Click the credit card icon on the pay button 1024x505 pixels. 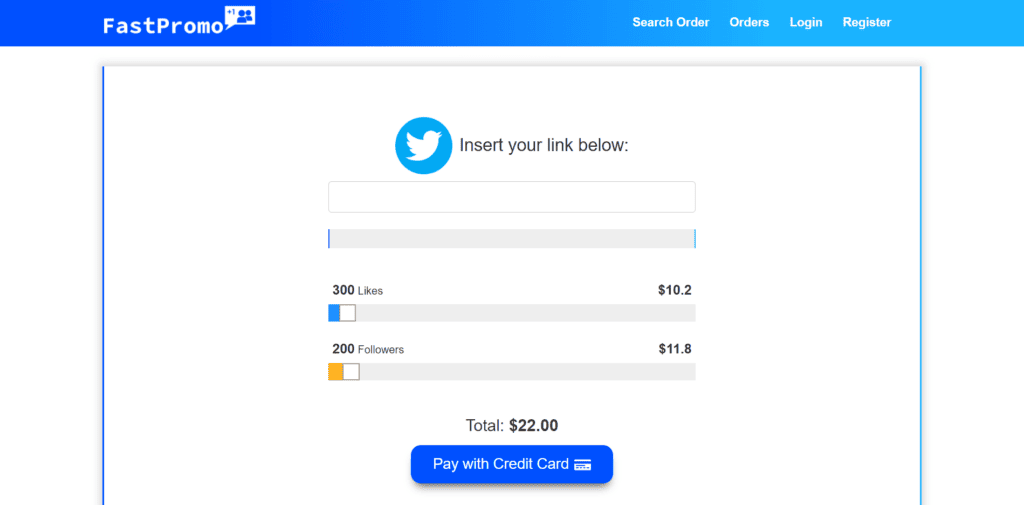[x=583, y=464]
